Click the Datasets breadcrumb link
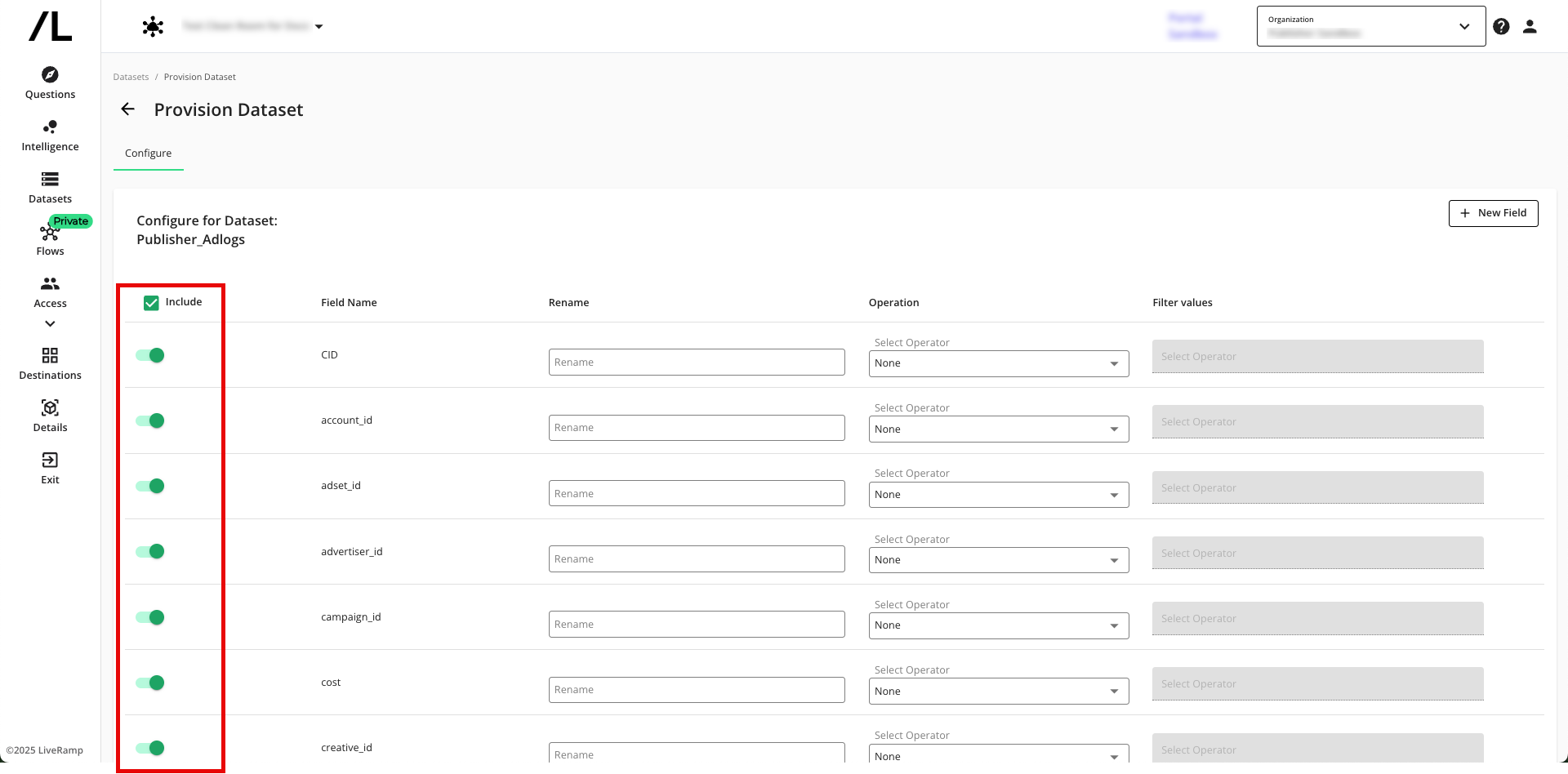The height and width of the screenshot is (774, 1568). click(131, 78)
